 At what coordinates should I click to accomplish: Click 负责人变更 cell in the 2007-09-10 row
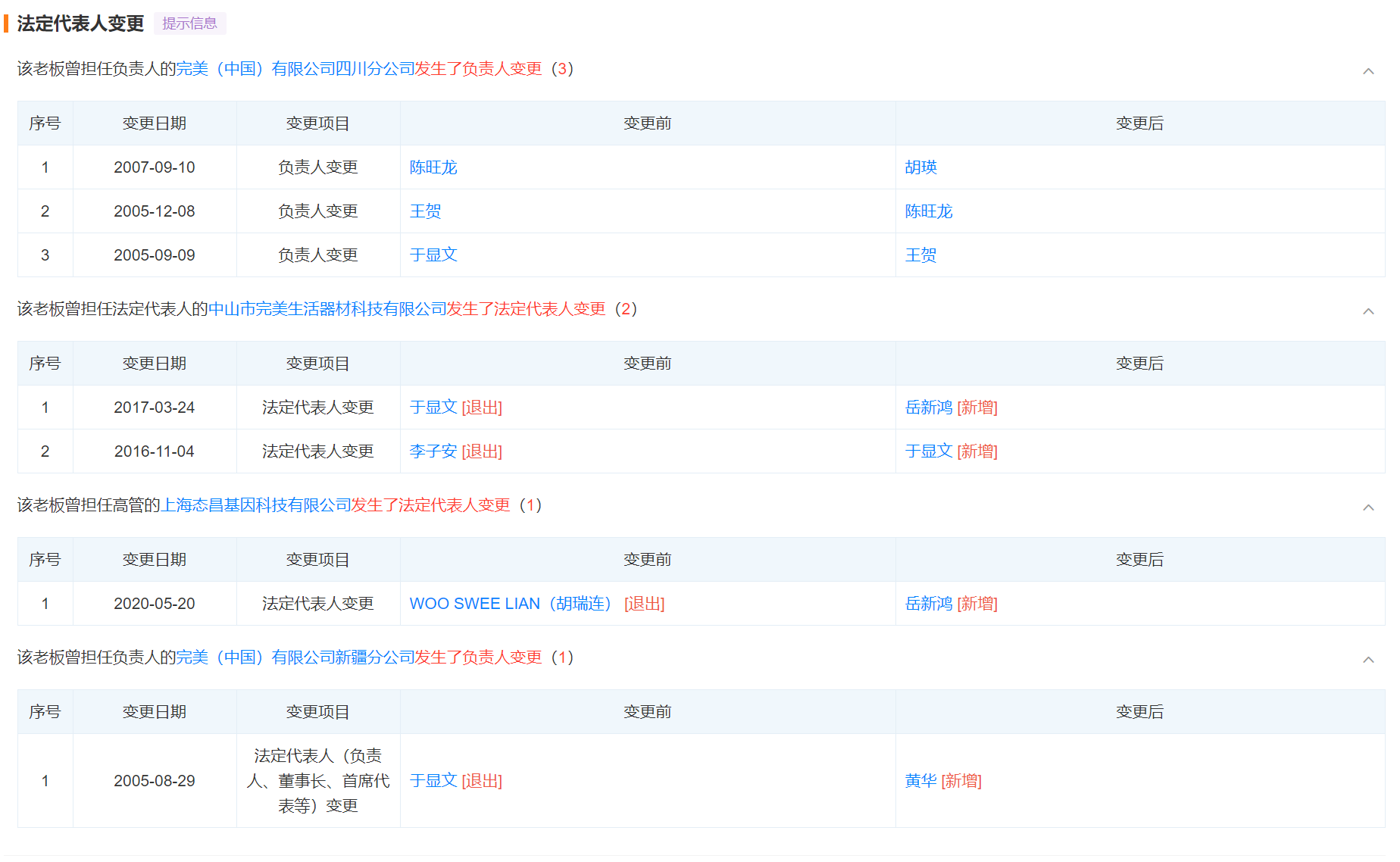pos(318,167)
